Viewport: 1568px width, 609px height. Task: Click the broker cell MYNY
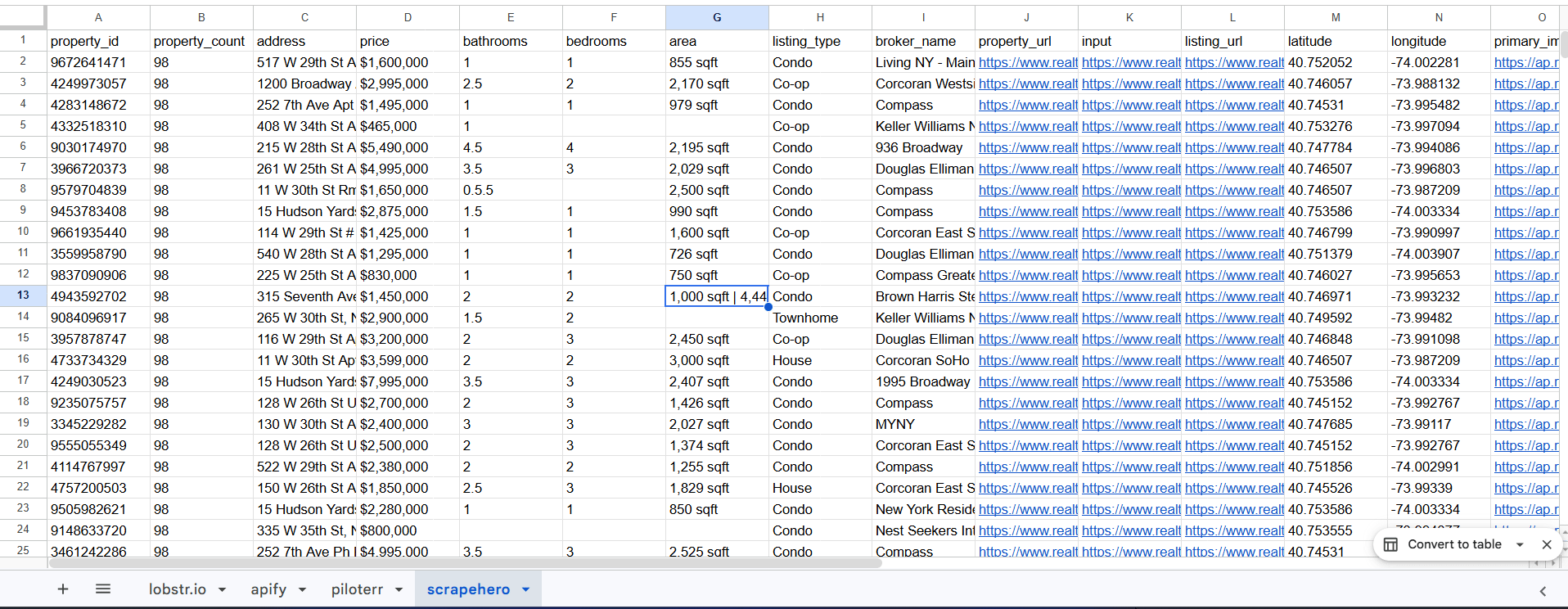pos(923,424)
